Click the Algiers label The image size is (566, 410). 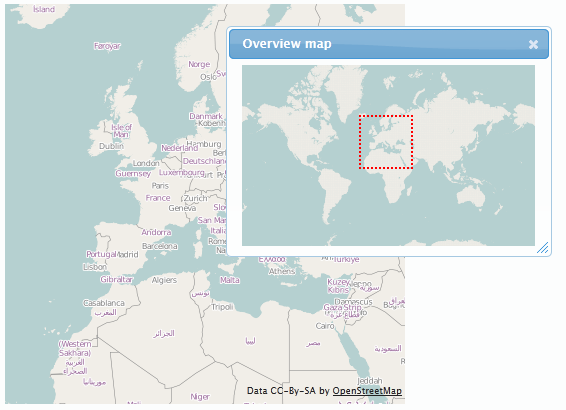click(x=164, y=280)
